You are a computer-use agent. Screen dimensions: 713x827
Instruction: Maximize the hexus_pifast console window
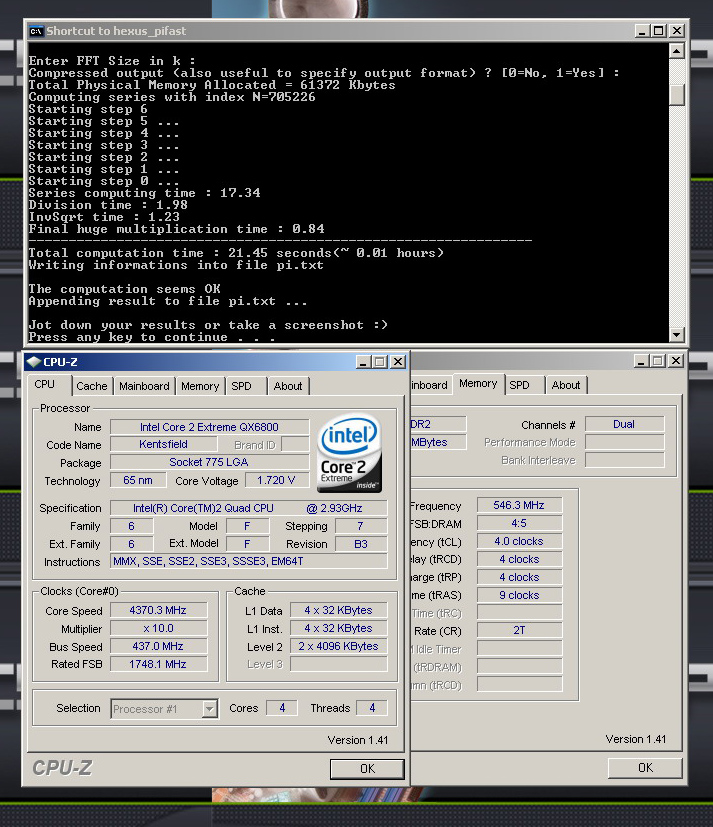[659, 31]
